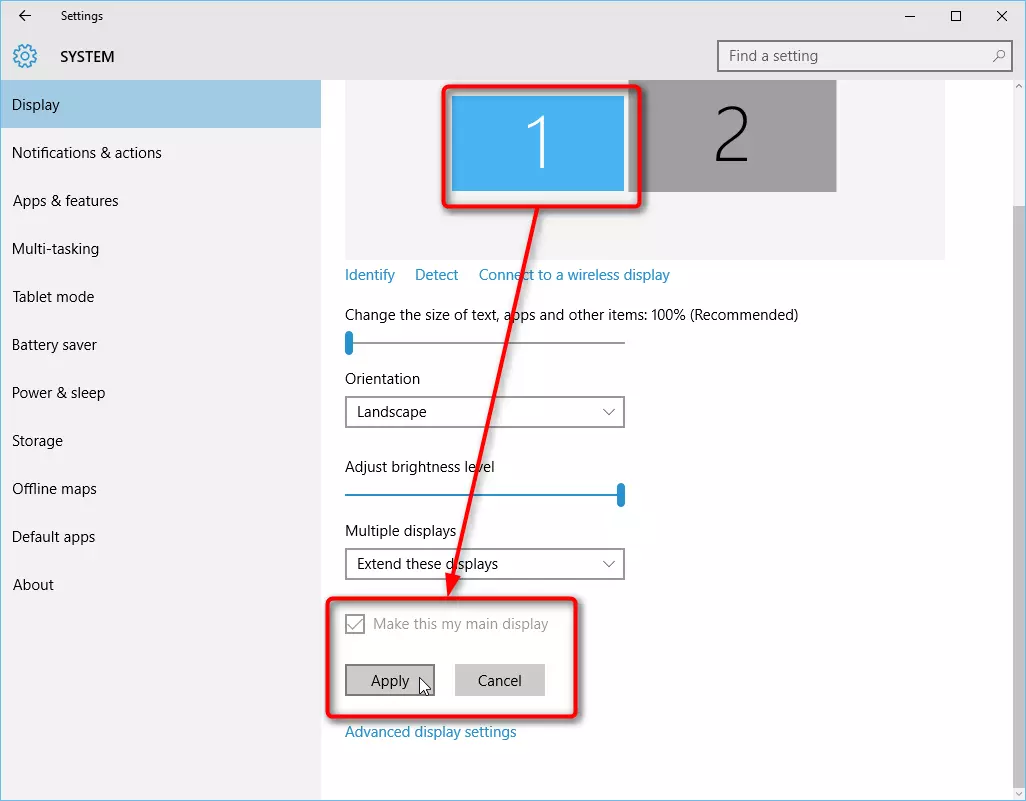Open Advanced display settings link
Image resolution: width=1026 pixels, height=801 pixels.
pos(431,732)
